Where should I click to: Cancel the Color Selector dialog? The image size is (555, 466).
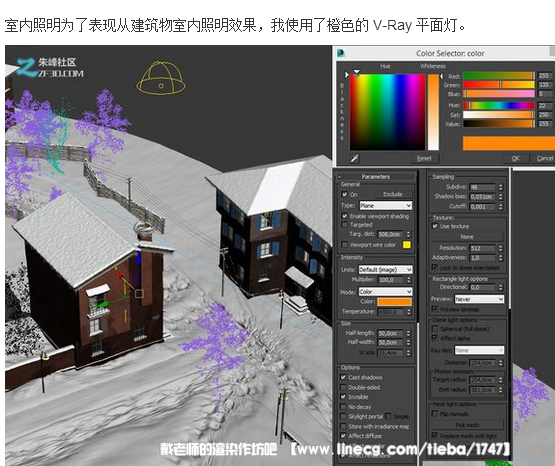pos(544,158)
